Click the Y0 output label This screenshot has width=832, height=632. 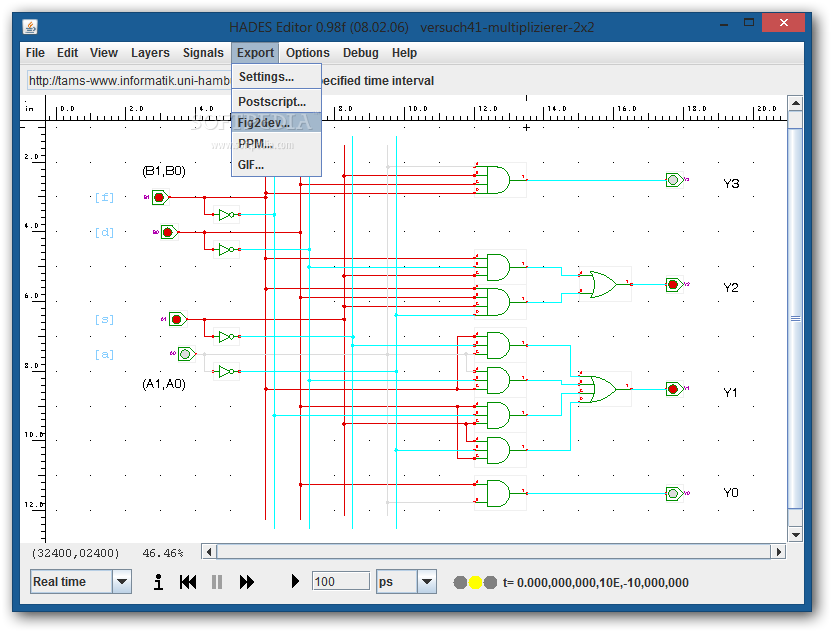[731, 492]
